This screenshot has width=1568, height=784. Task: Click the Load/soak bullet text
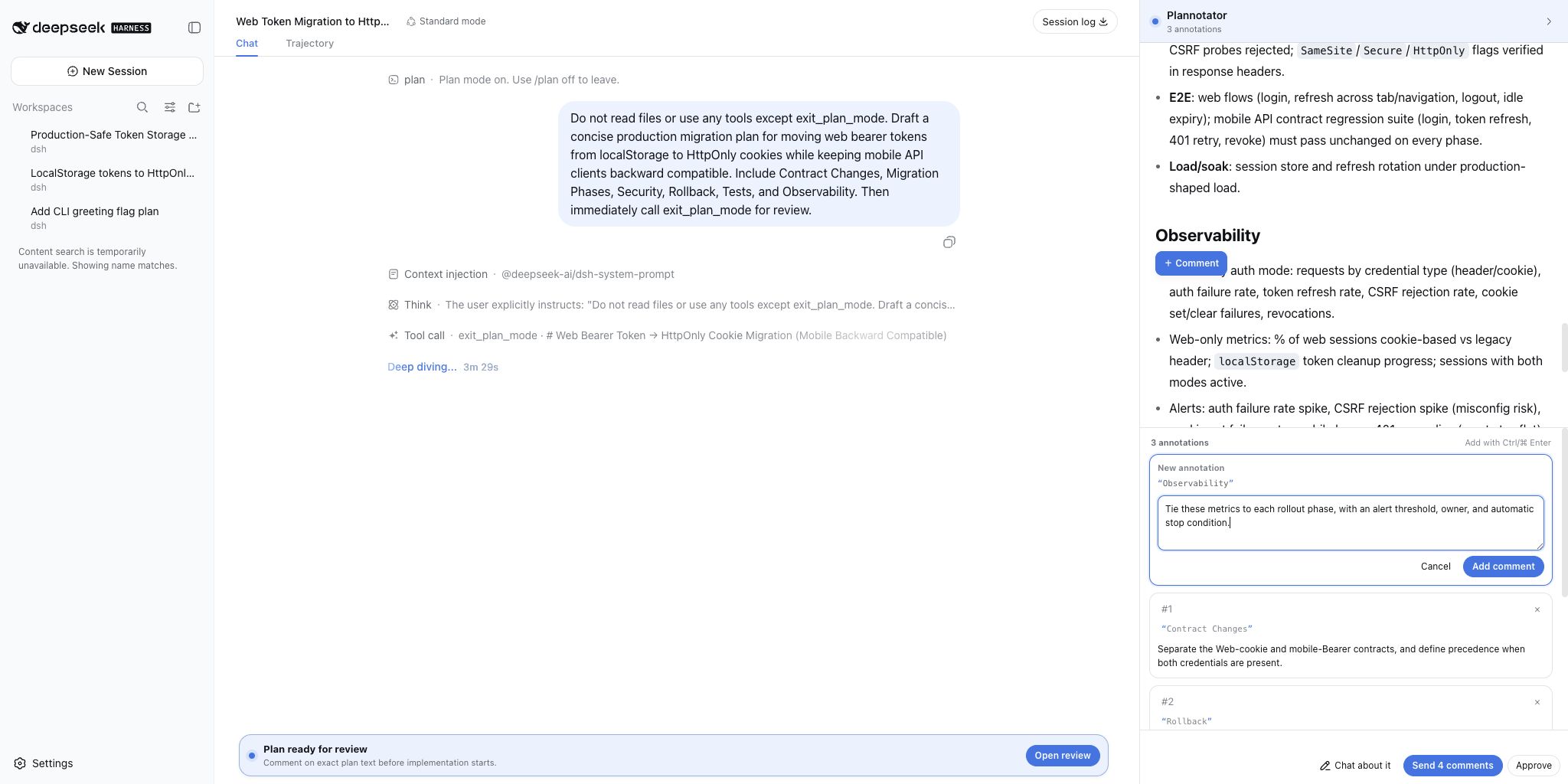point(1347,177)
